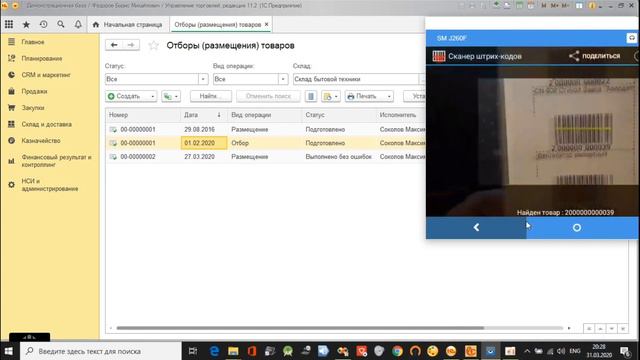Expand the Вид операции dropdown
Viewport: 640px width, 360px height.
[x=283, y=79]
